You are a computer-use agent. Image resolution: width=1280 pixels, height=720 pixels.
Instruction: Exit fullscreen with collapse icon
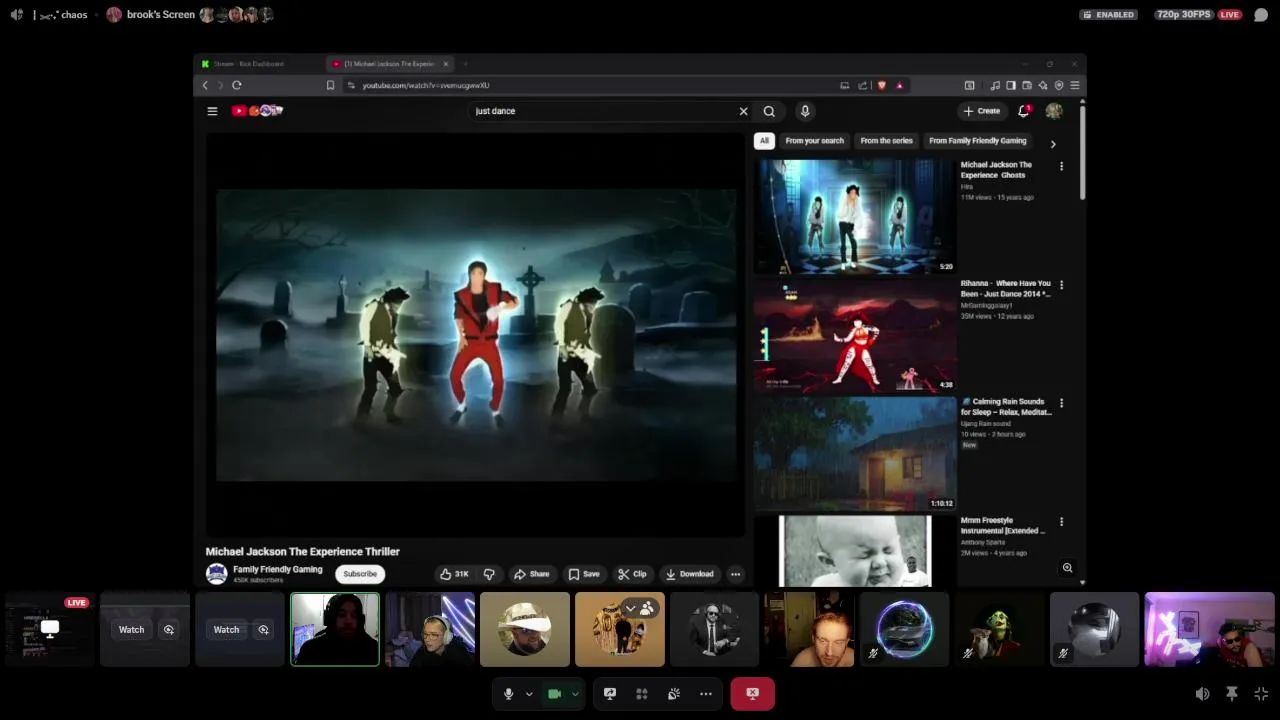[1261, 694]
